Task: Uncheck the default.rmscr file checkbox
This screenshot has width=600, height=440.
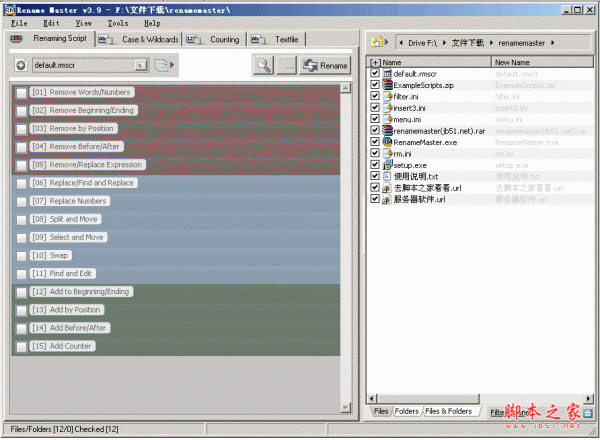Action: 375,73
